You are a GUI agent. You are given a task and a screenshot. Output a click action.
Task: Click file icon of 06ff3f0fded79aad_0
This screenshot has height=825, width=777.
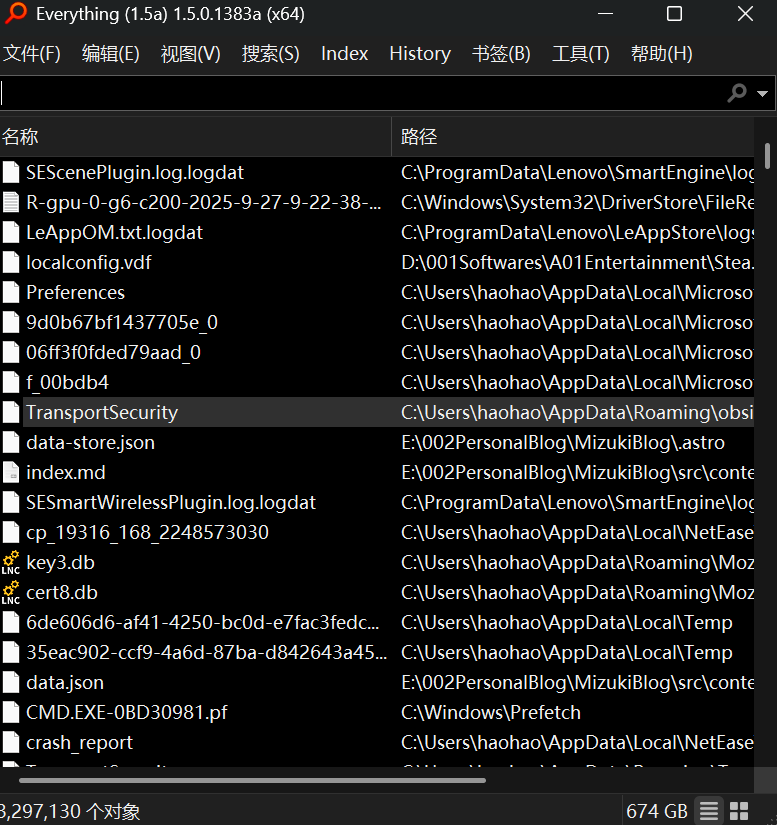[x=11, y=353]
